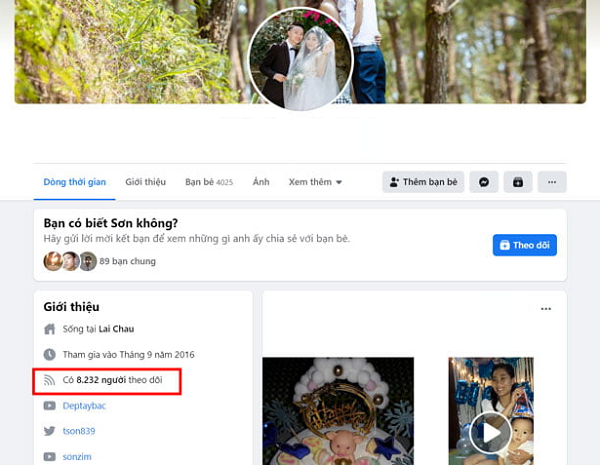
Task: Open the 89 bạn chung link
Action: [127, 261]
